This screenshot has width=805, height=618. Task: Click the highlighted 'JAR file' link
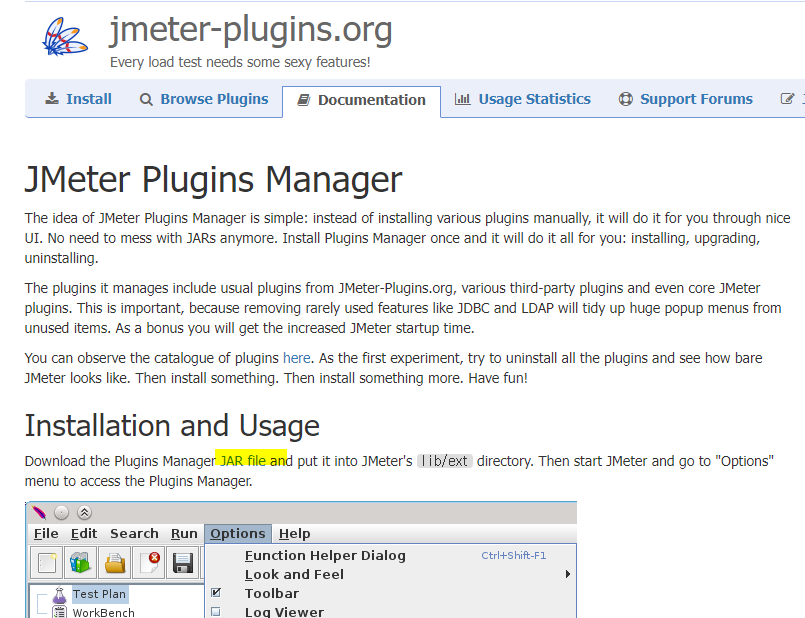click(x=243, y=461)
